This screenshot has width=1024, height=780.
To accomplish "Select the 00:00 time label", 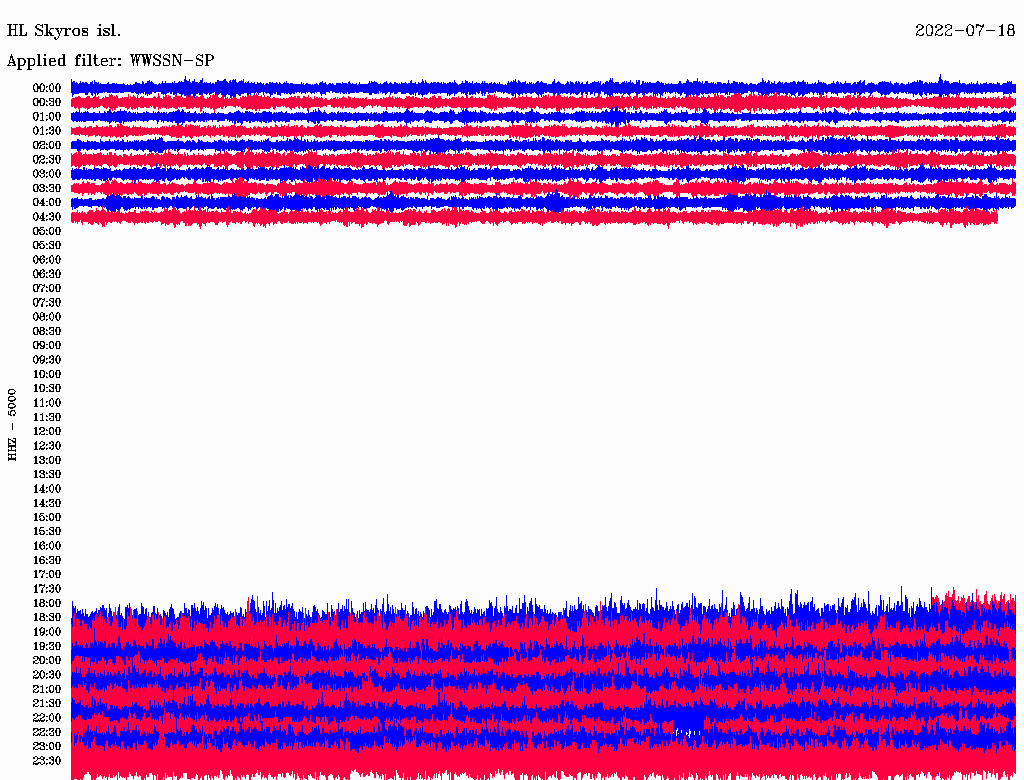I will point(47,88).
